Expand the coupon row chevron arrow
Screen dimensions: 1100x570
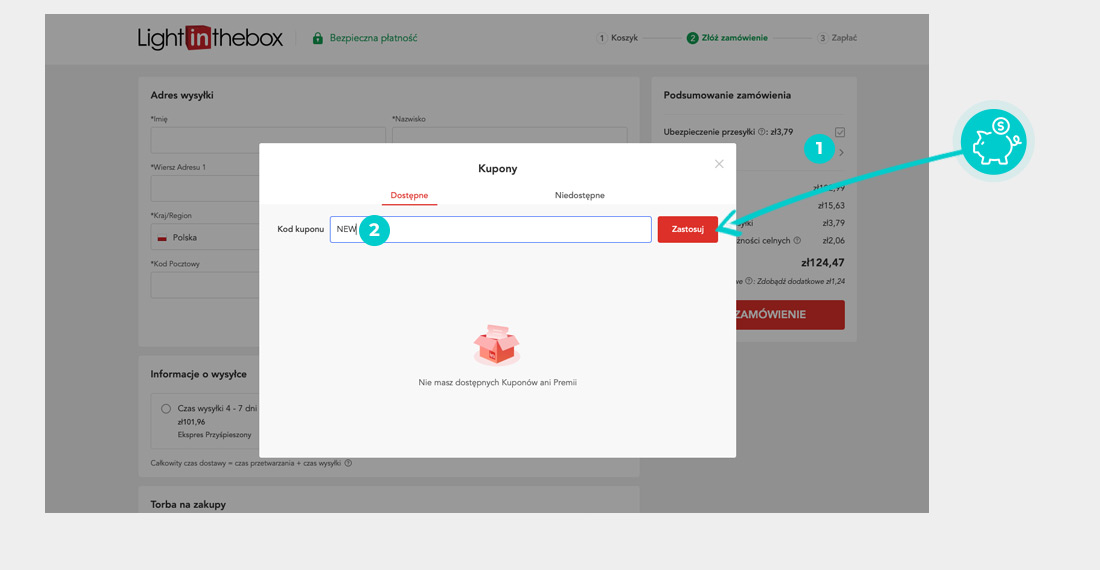[841, 153]
